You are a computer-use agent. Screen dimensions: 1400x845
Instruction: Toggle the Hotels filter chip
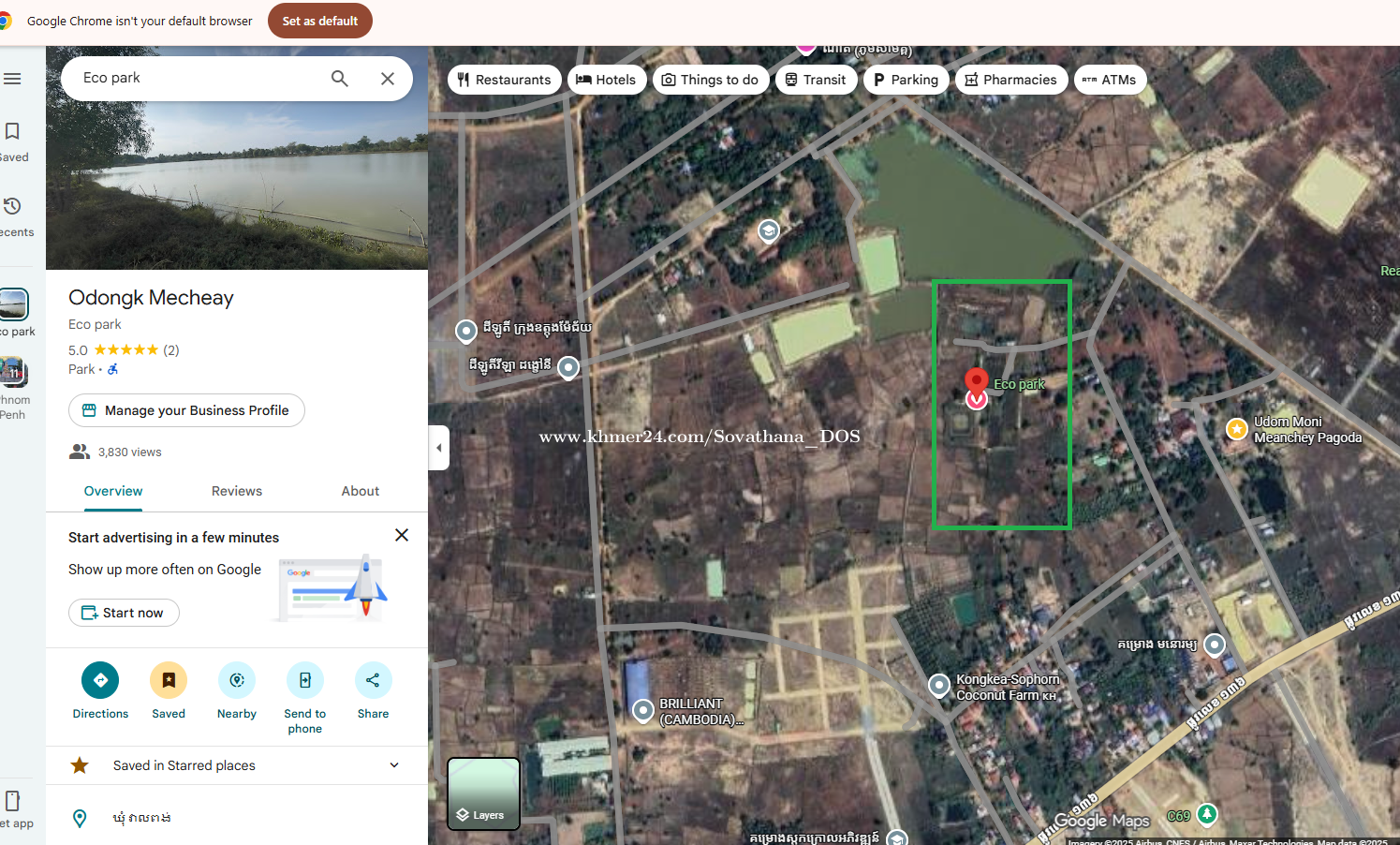point(607,80)
